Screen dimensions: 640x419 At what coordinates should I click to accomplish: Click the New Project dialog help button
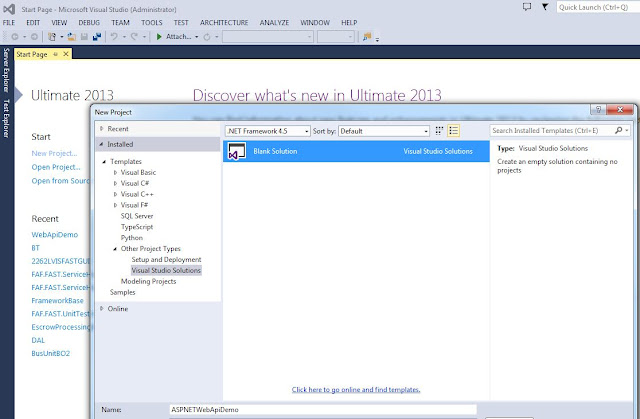(x=598, y=109)
